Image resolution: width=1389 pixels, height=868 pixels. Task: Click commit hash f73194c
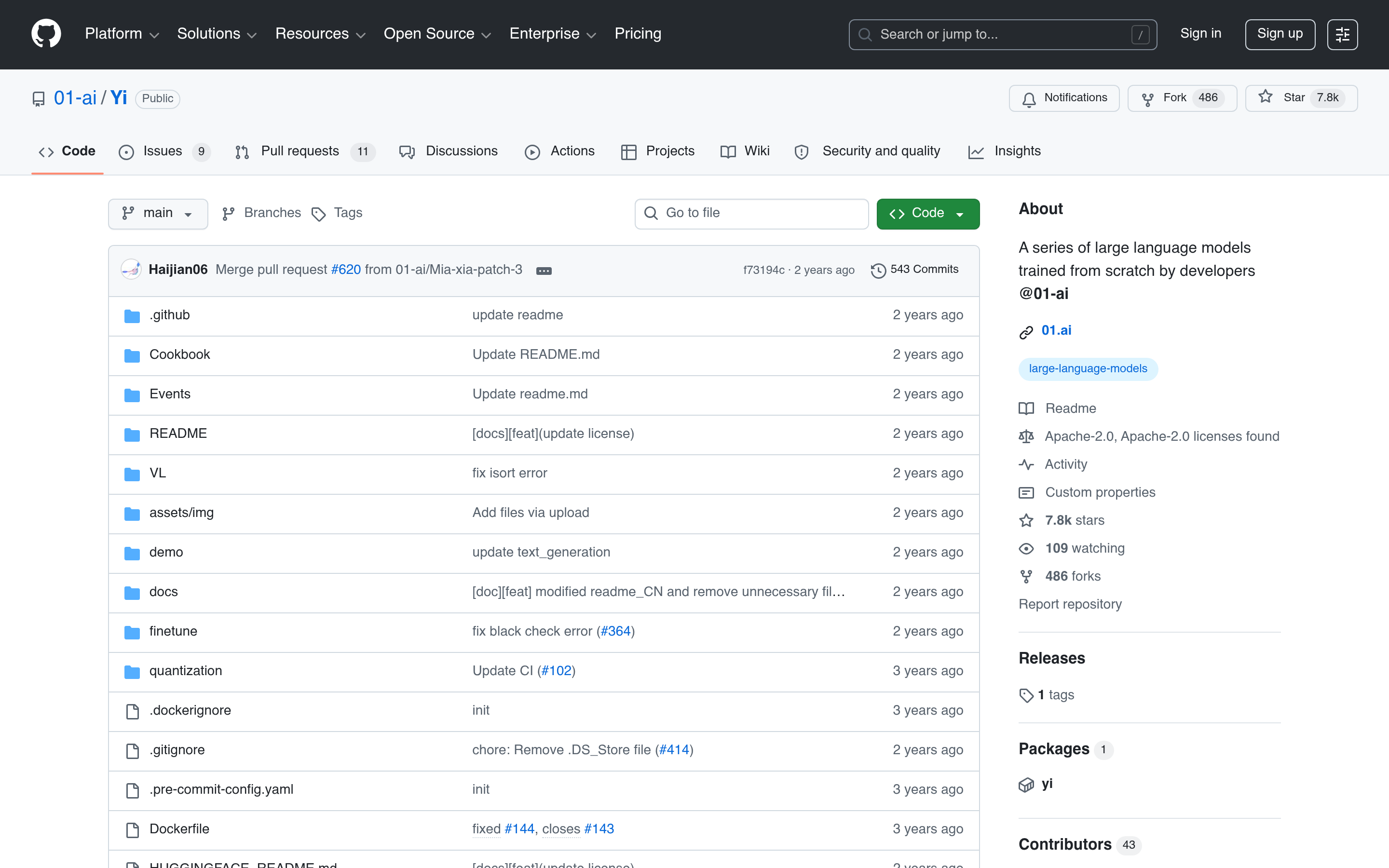tap(763, 271)
